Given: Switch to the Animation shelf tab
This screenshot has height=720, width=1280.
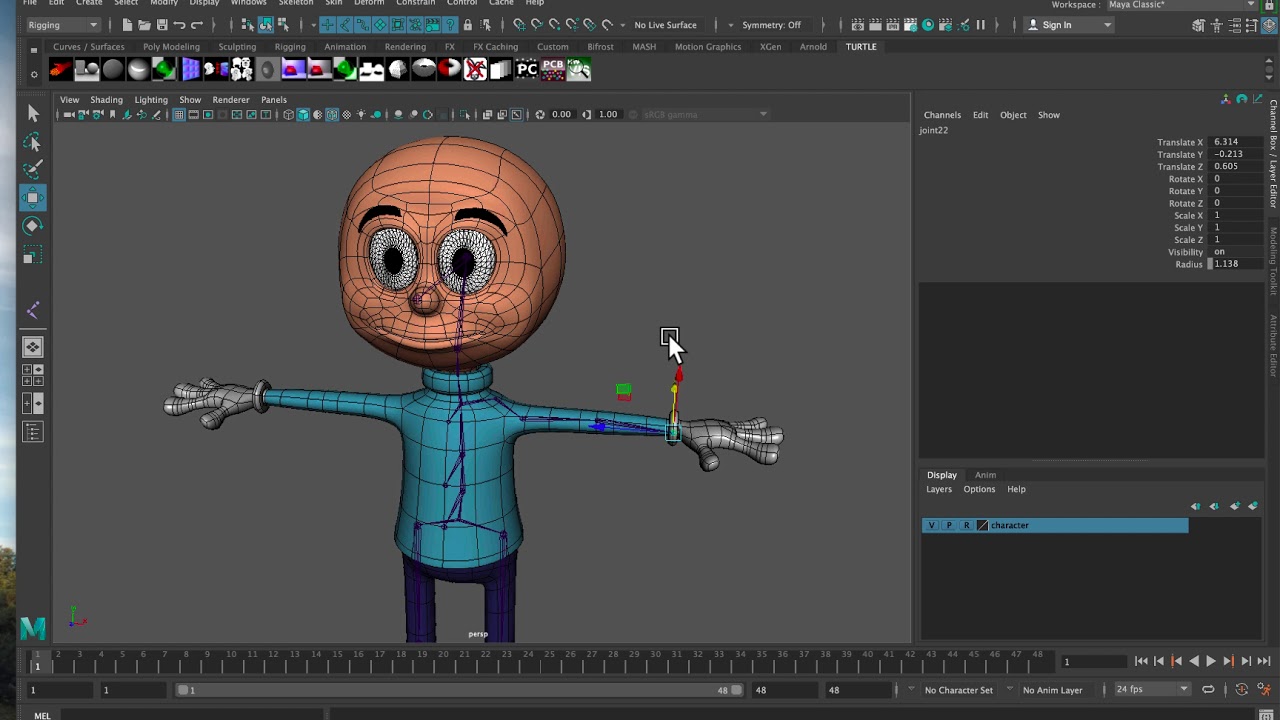Looking at the screenshot, I should coord(345,47).
